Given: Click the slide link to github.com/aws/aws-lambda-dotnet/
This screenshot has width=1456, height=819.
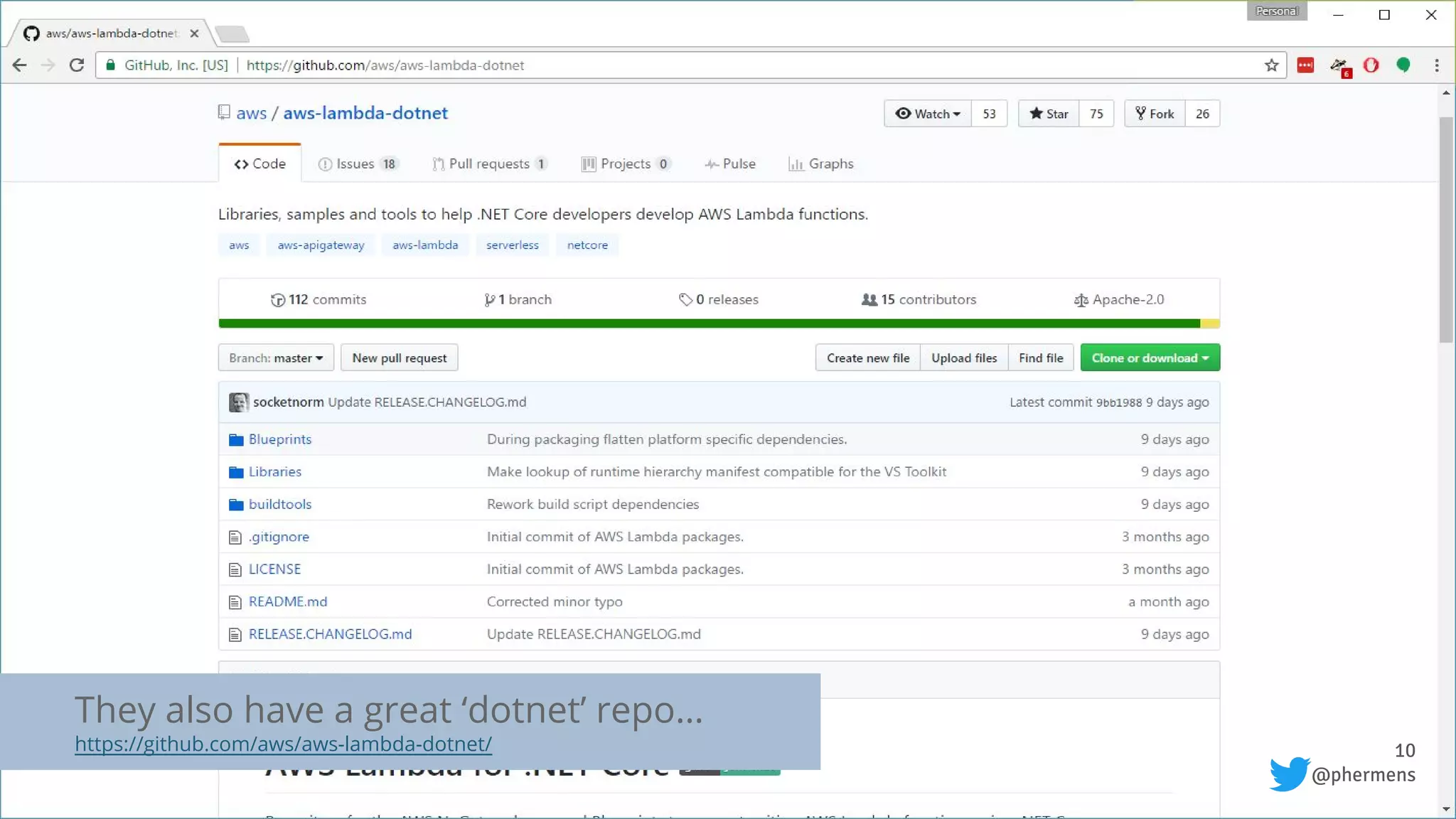Looking at the screenshot, I should pos(283,744).
